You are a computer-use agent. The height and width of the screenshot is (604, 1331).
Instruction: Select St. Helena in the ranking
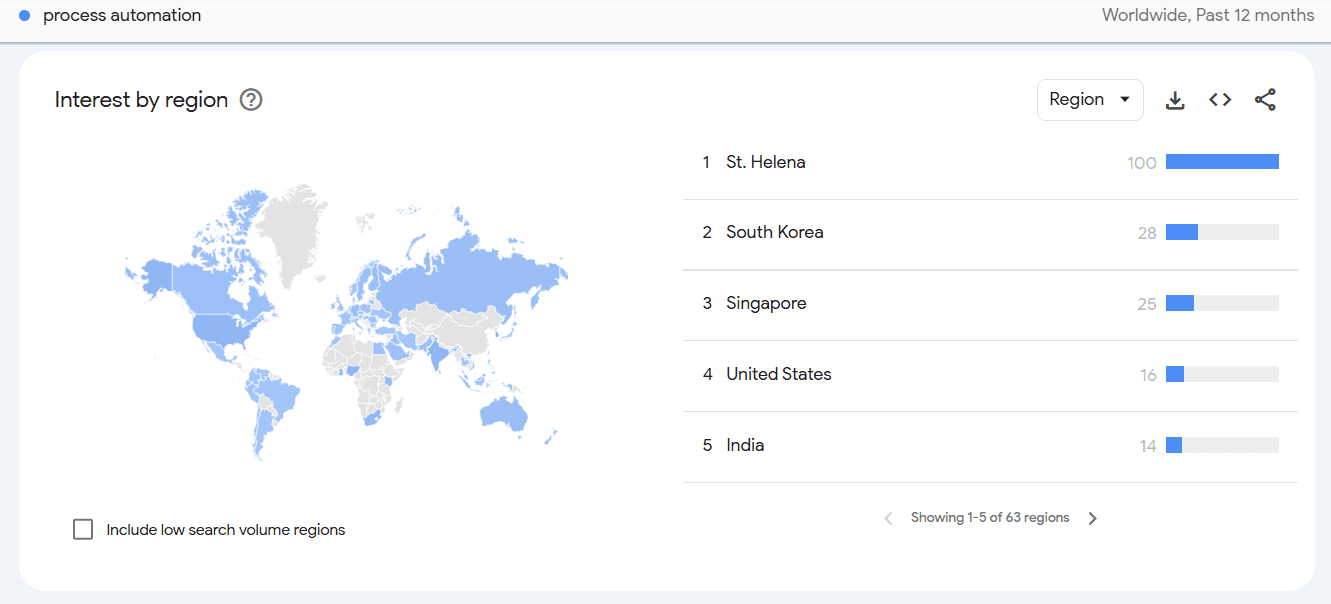pyautogui.click(x=765, y=162)
